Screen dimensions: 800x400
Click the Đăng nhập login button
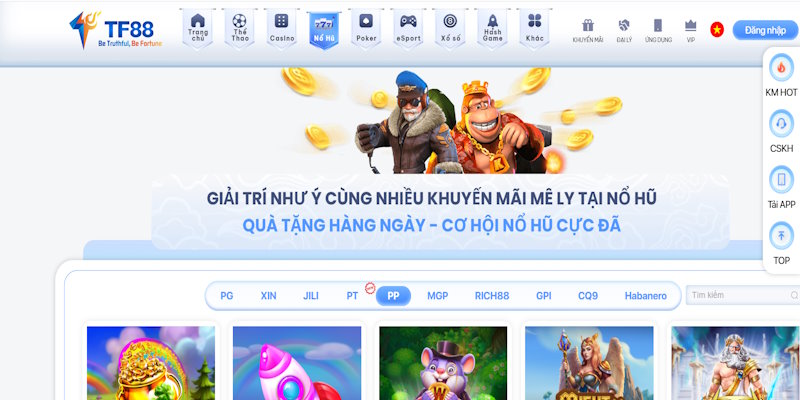(x=765, y=30)
